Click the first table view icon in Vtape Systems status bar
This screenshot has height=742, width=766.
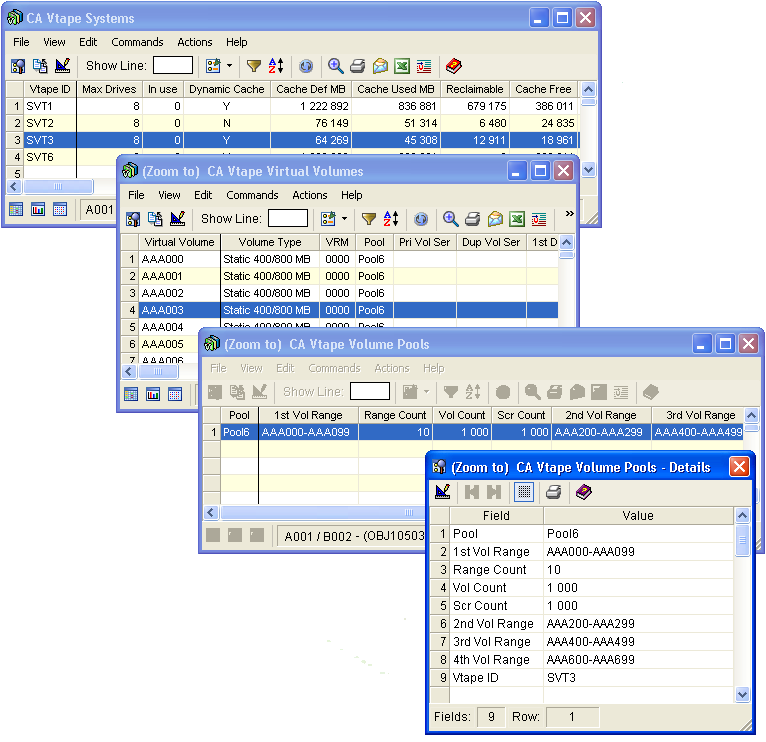pos(16,210)
